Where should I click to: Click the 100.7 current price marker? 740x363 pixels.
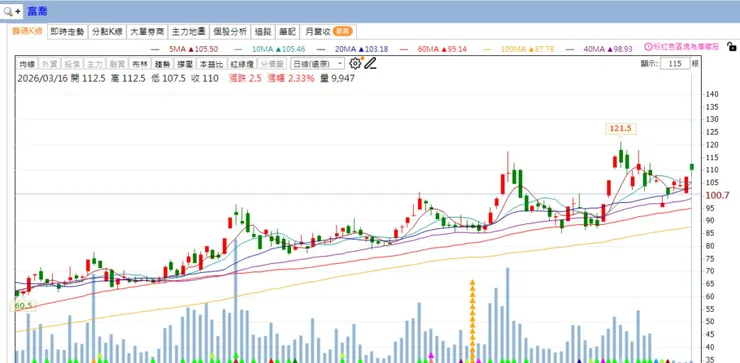click(717, 195)
